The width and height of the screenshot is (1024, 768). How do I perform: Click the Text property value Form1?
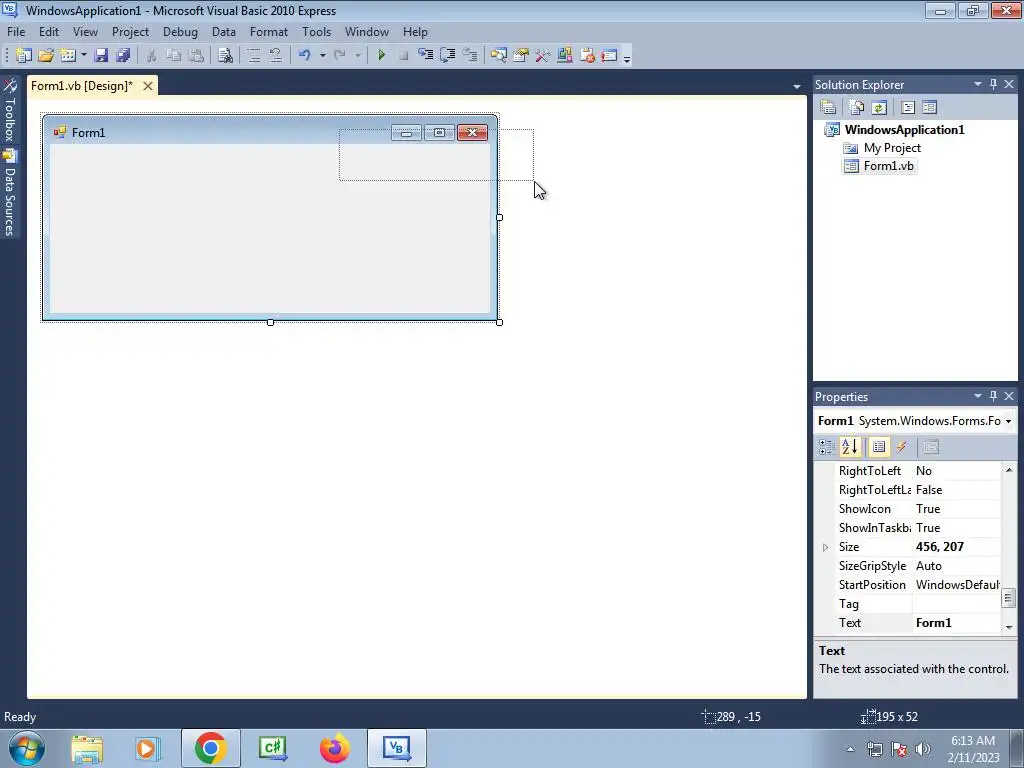[x=956, y=623]
